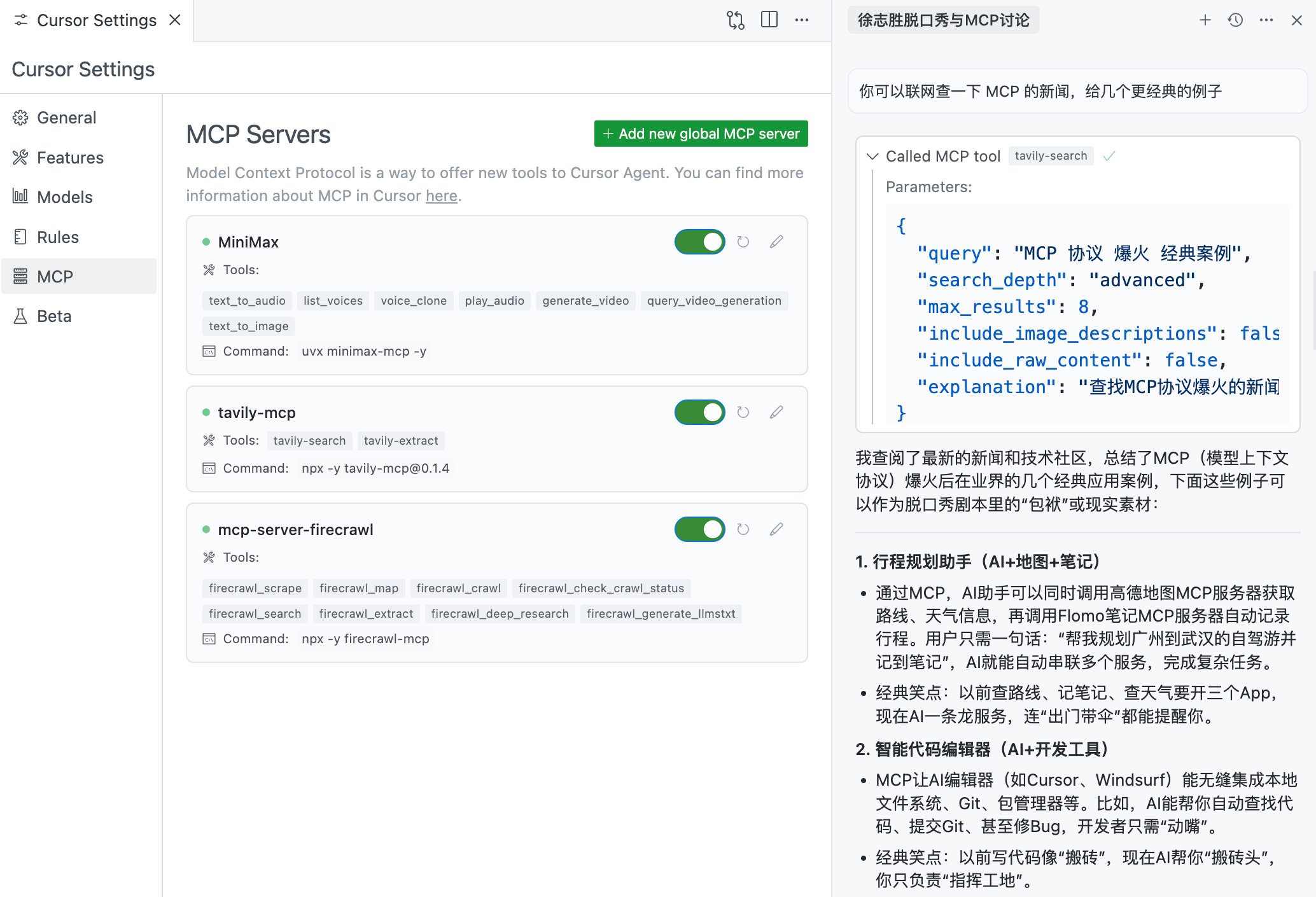The width and height of the screenshot is (1316, 897).
Task: Click the refresh icon for MiniMax server
Action: (x=743, y=242)
